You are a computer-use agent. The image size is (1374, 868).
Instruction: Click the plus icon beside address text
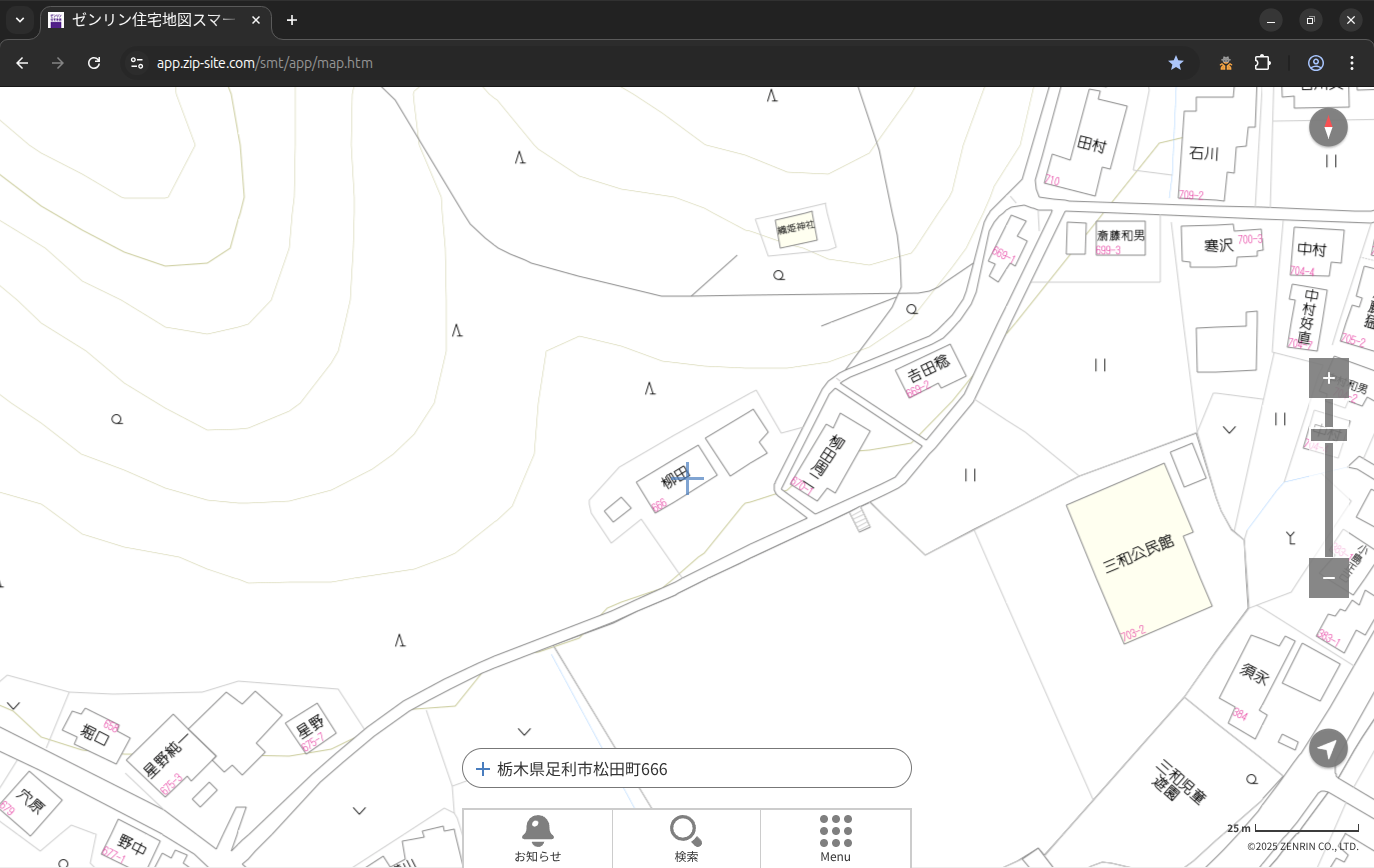pyautogui.click(x=483, y=769)
